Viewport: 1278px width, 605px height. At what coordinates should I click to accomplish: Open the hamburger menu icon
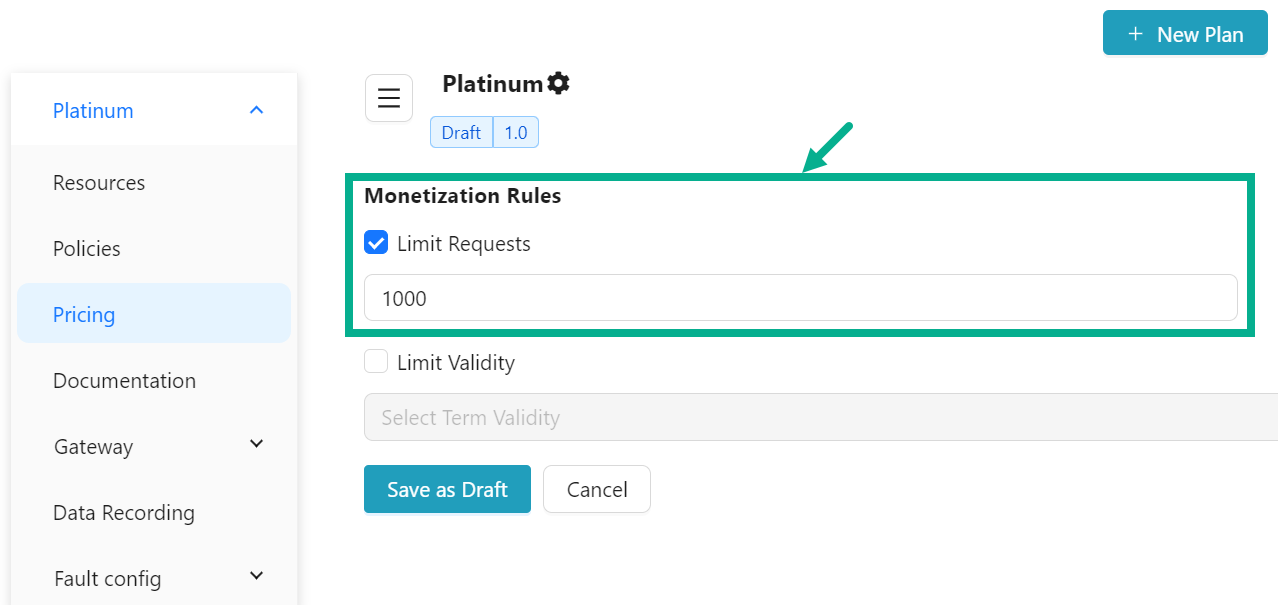click(x=389, y=98)
